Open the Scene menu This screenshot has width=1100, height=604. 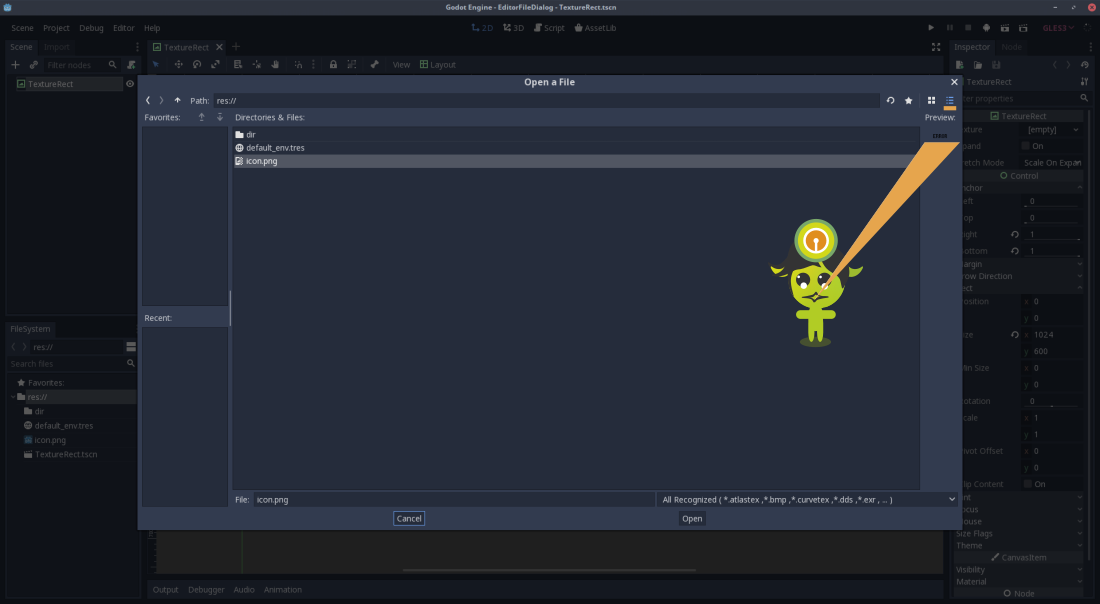pyautogui.click(x=22, y=28)
